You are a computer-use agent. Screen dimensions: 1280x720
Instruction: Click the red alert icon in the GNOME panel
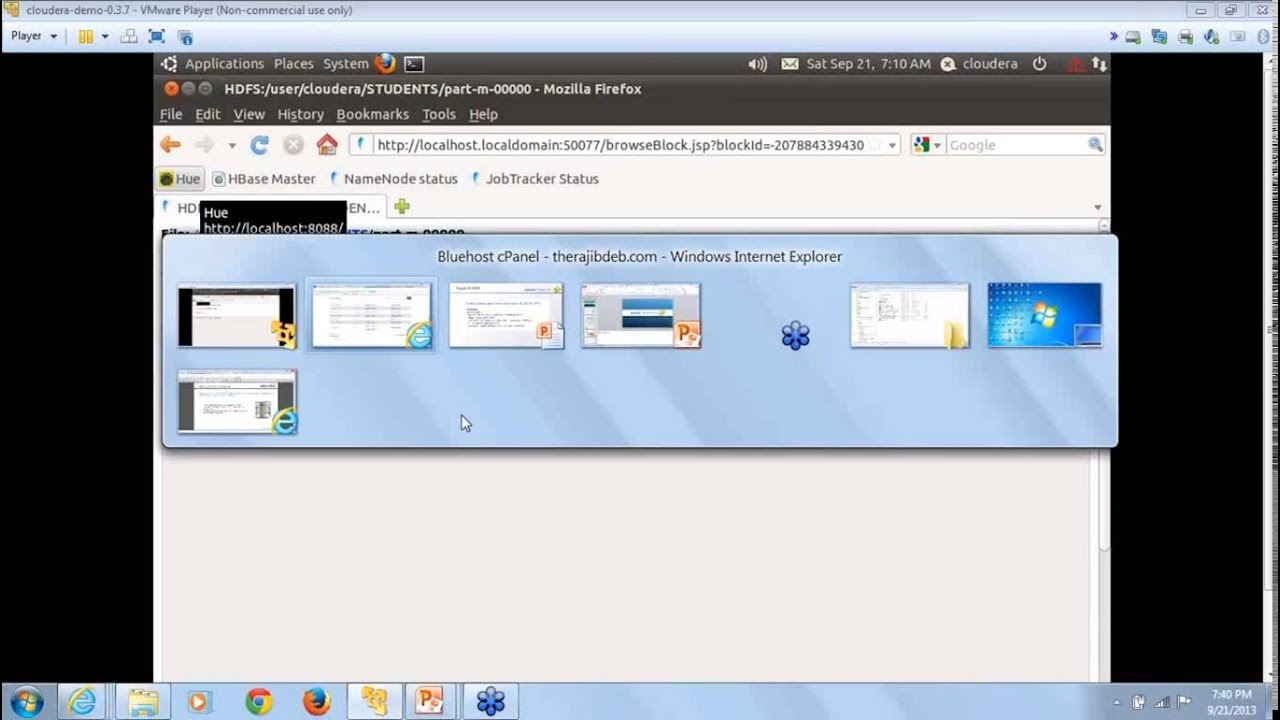pos(1075,64)
